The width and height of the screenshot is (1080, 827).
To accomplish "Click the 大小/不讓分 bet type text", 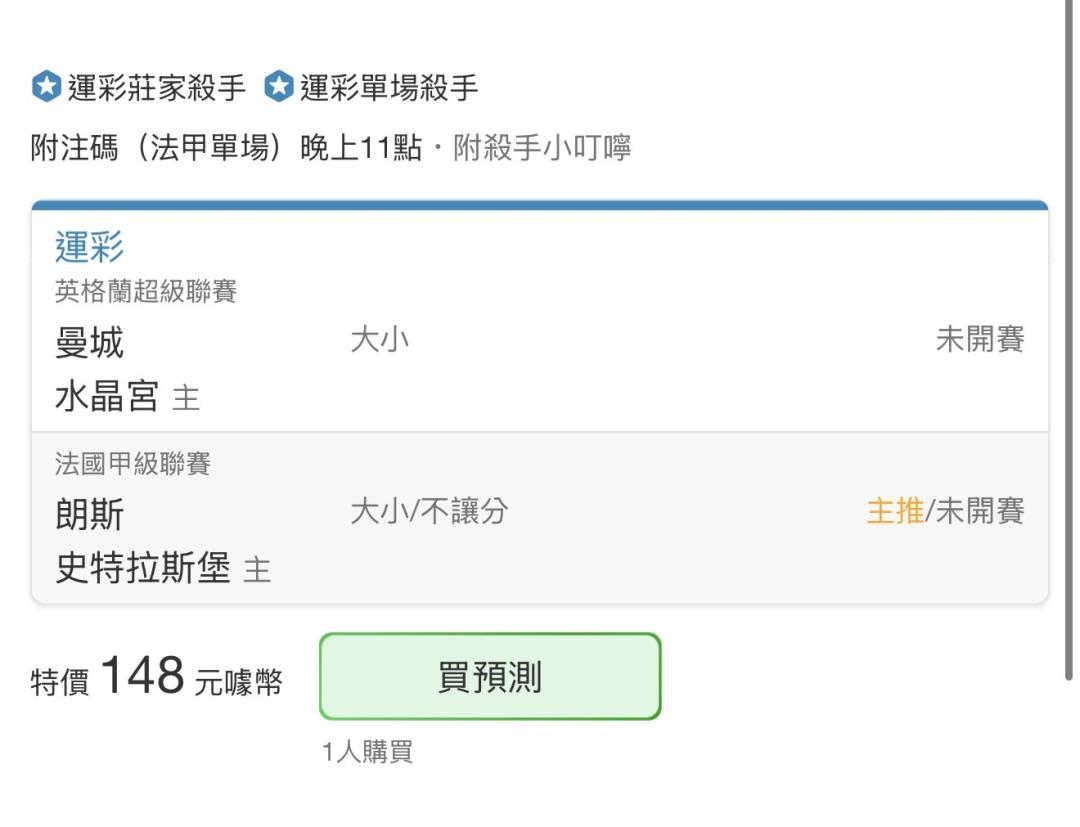I will click(429, 512).
